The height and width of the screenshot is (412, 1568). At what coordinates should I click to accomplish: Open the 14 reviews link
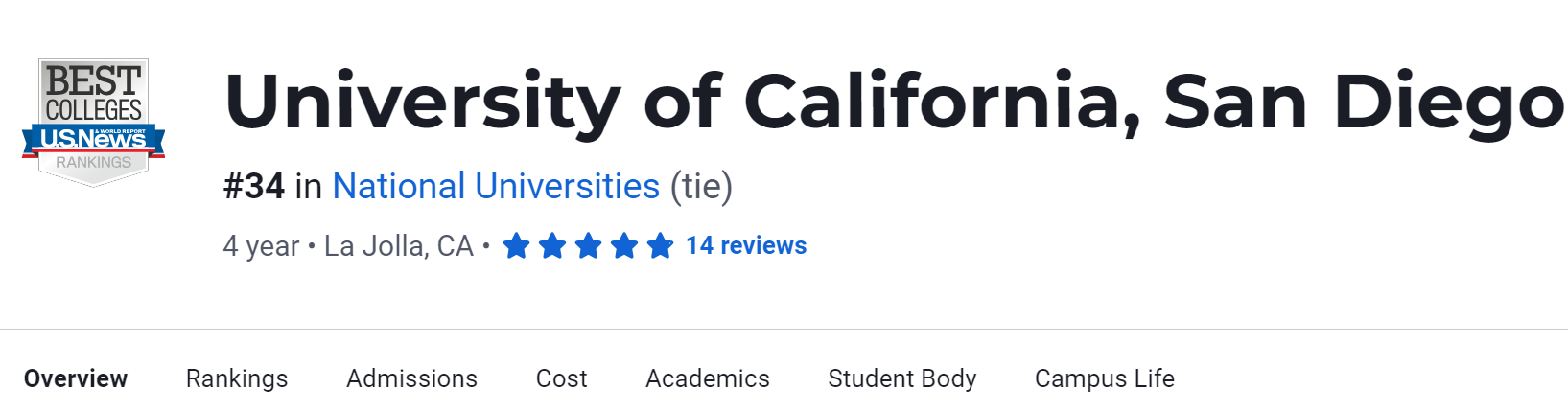tap(746, 246)
